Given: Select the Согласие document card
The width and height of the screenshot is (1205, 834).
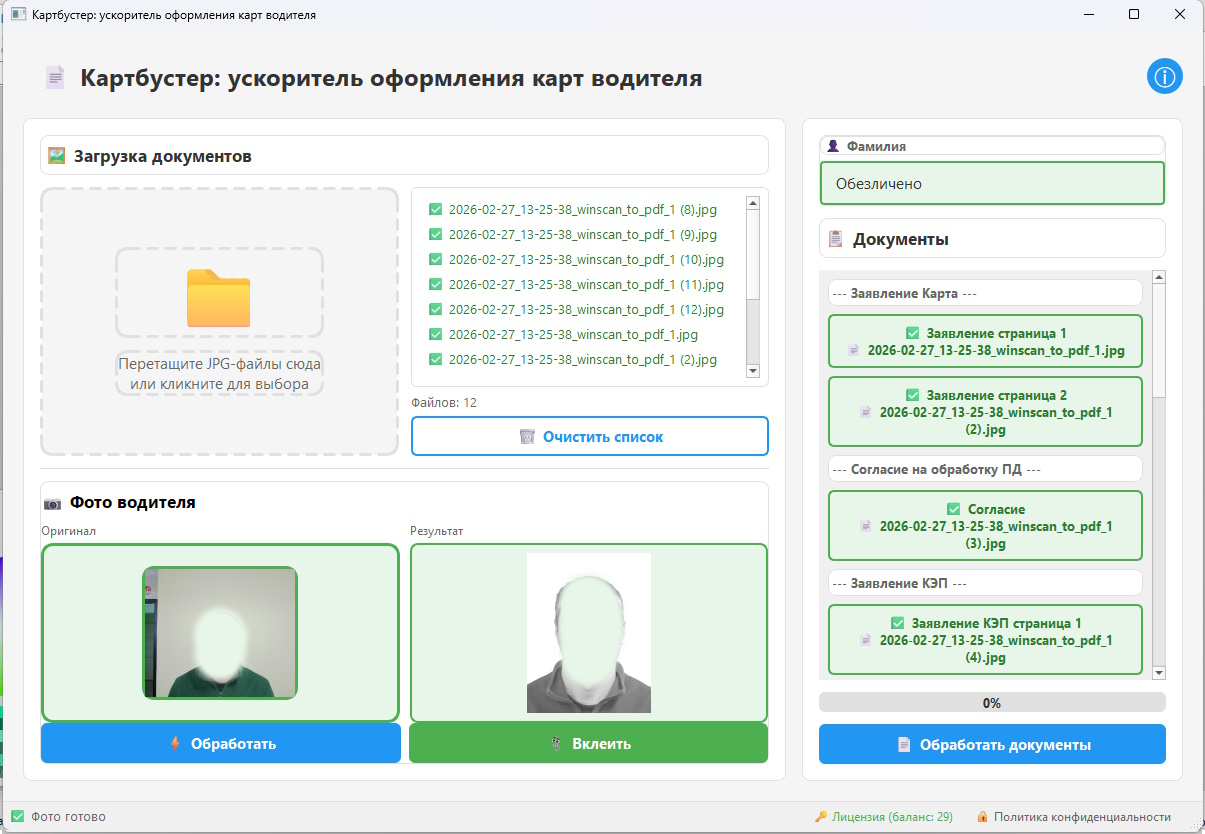Looking at the screenshot, I should click(985, 525).
